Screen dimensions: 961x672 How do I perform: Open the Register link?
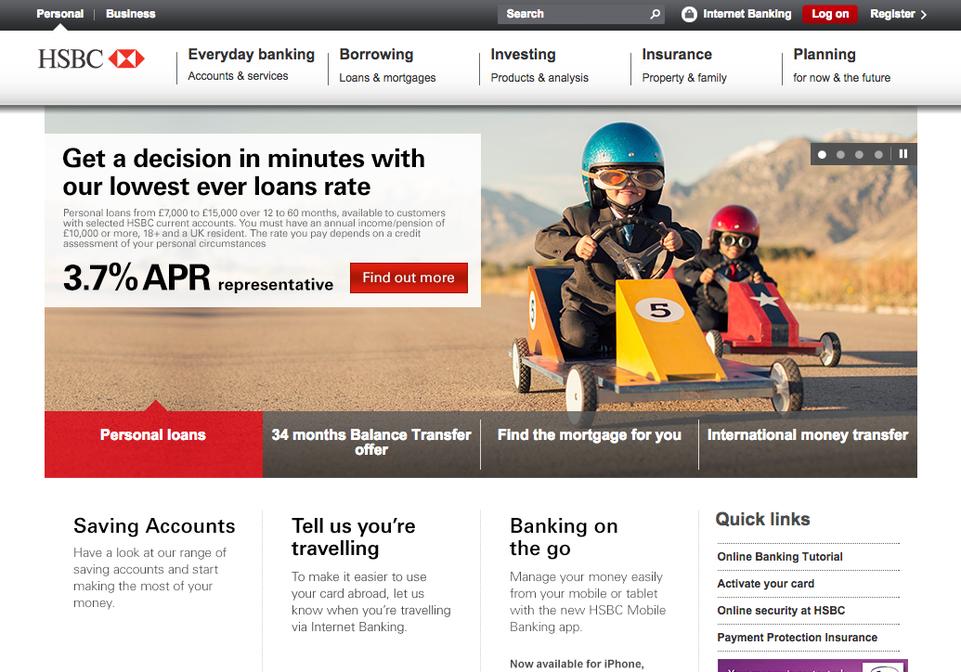(898, 13)
